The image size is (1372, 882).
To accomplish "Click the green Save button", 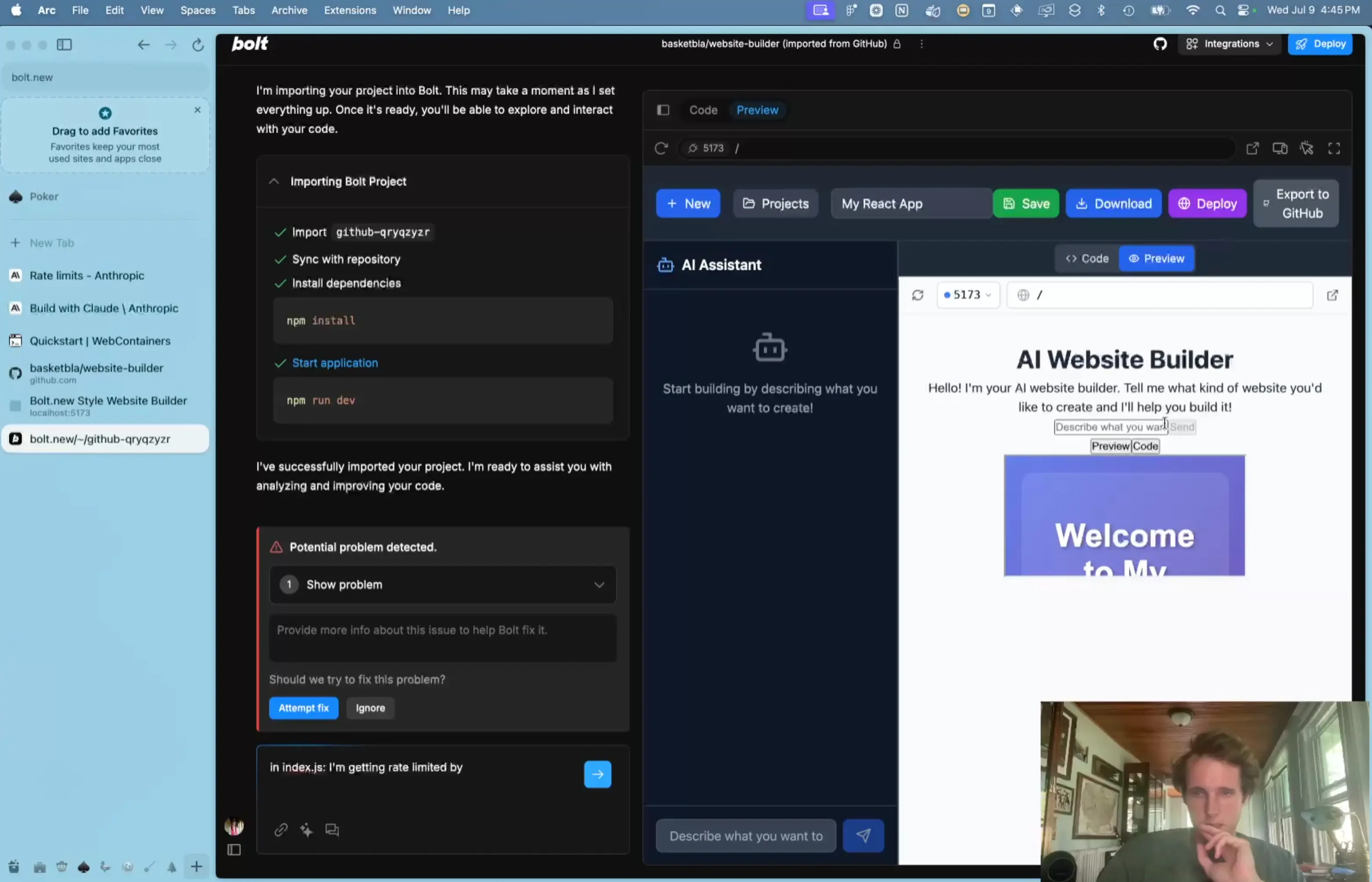I will (1025, 203).
